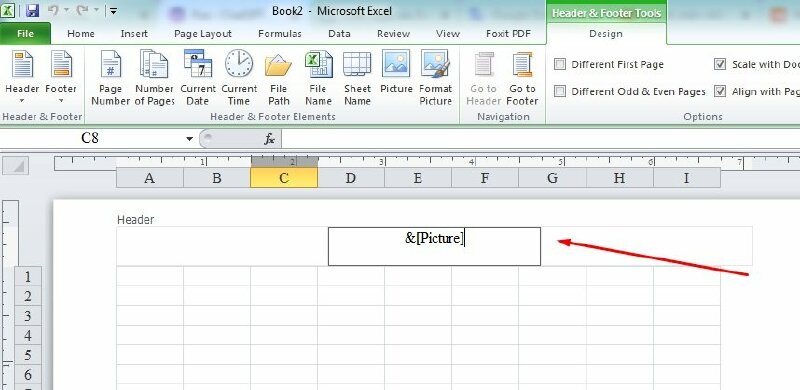Select row 3 header
The width and height of the screenshot is (800, 390).
(28, 315)
